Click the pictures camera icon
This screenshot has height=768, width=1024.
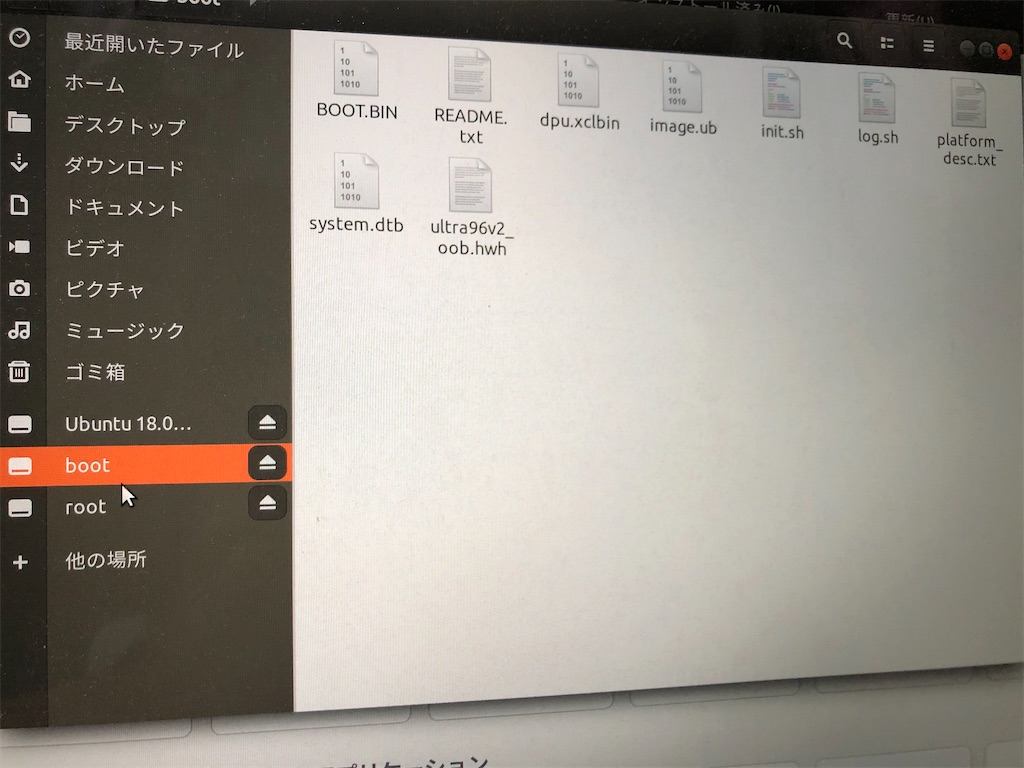20,288
